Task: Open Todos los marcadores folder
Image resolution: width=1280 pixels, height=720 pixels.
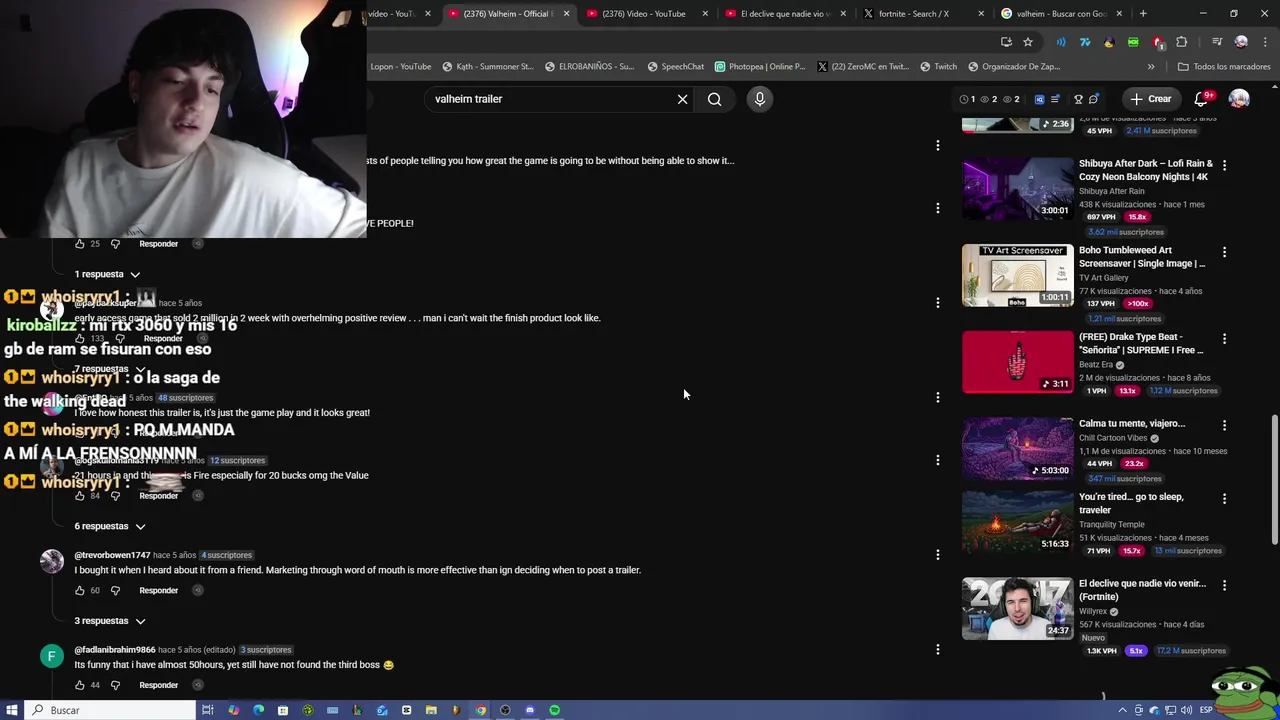Action: tap(1224, 67)
